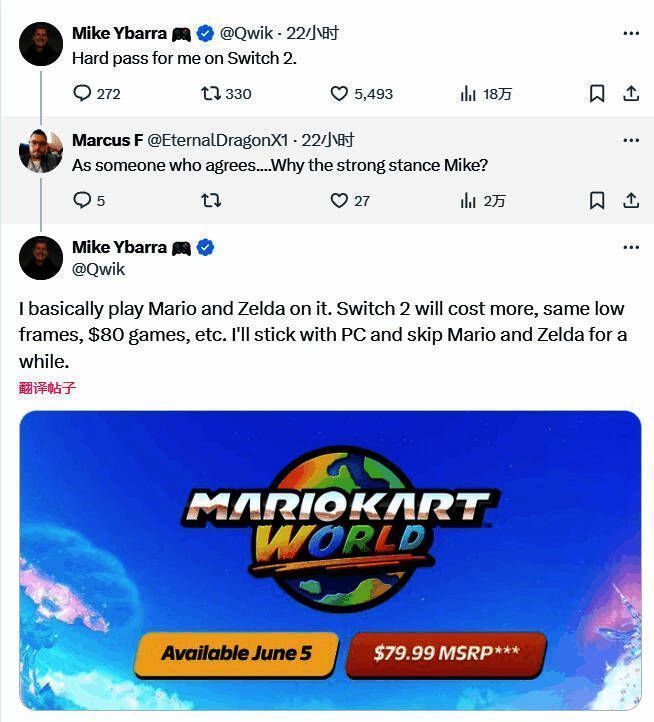Open Mike Ybarra's avatar on main tweet

pyautogui.click(x=41, y=258)
